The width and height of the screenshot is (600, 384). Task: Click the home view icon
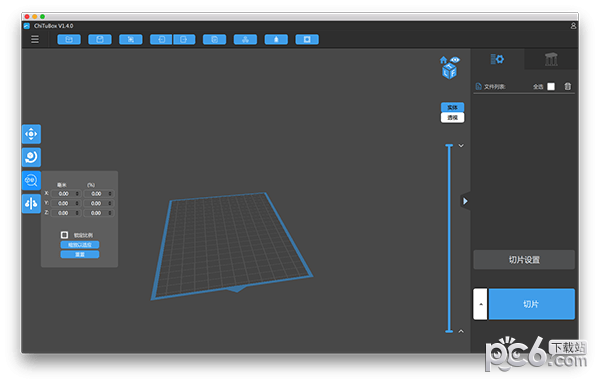(x=443, y=60)
